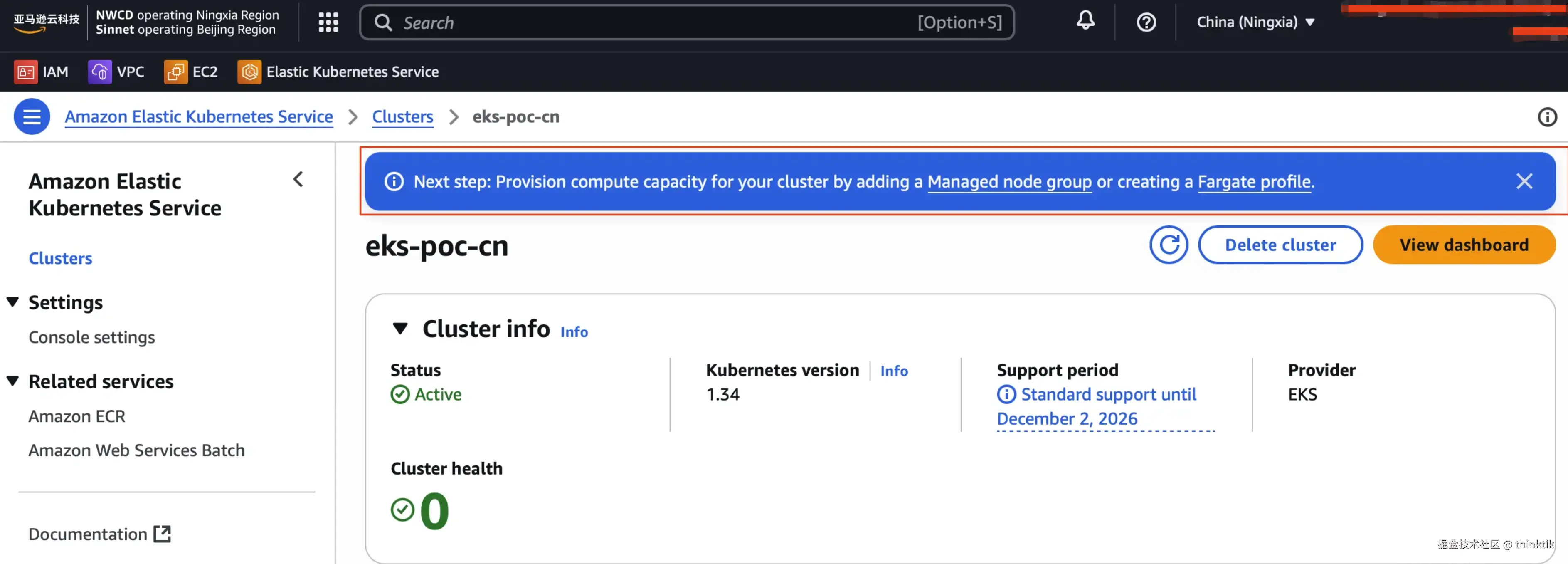Collapse the Settings sidebar section
1568x564 pixels.
(13, 302)
